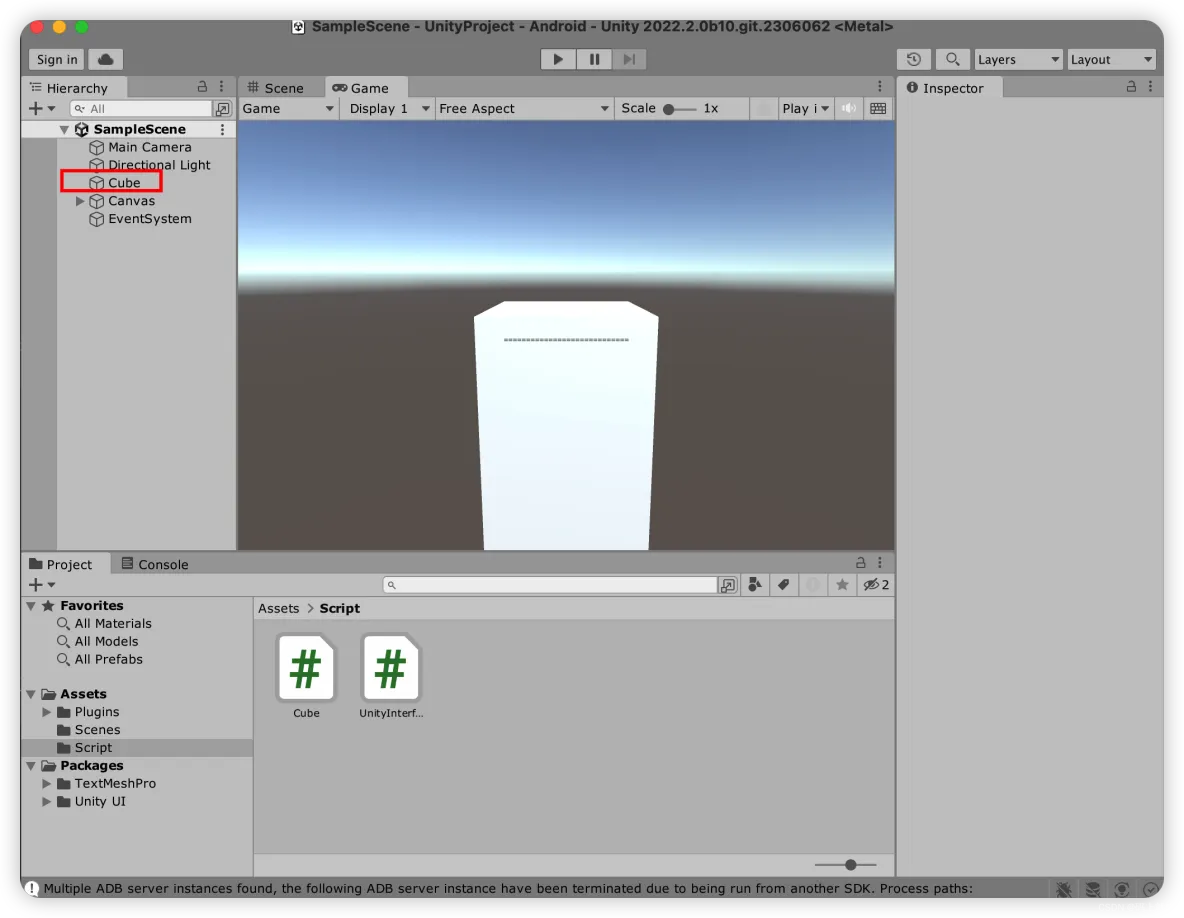Click the Step frame button
Image resolution: width=1184 pixels, height=918 pixels.
click(629, 59)
